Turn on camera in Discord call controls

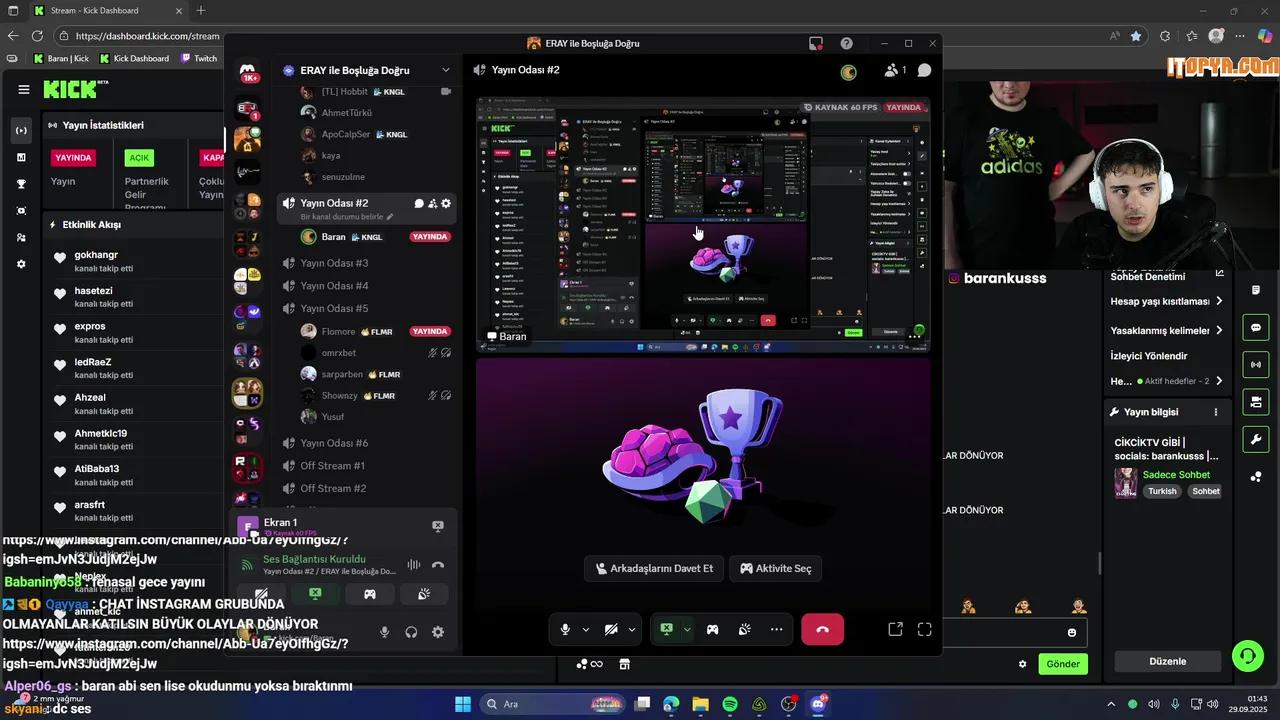pos(611,629)
